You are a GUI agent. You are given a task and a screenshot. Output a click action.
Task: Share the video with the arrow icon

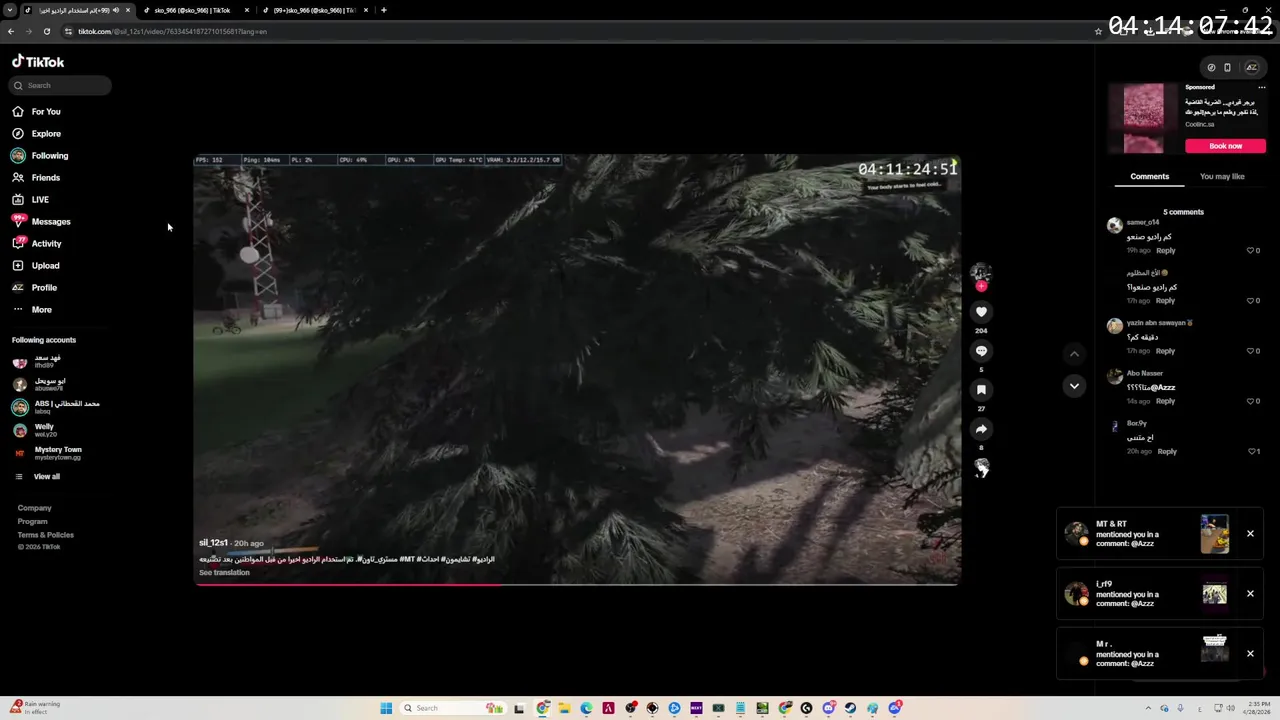[981, 429]
